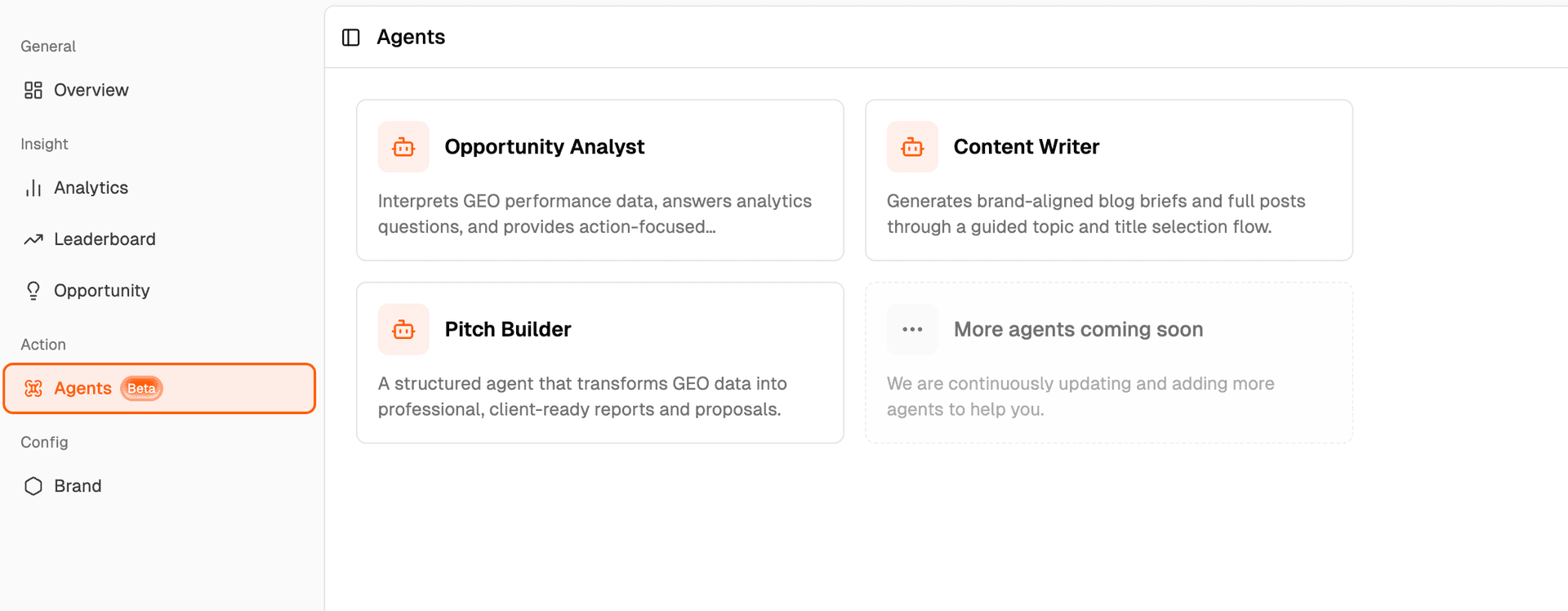The image size is (1568, 611).
Task: Toggle the sidebar panel icon
Action: click(x=351, y=38)
